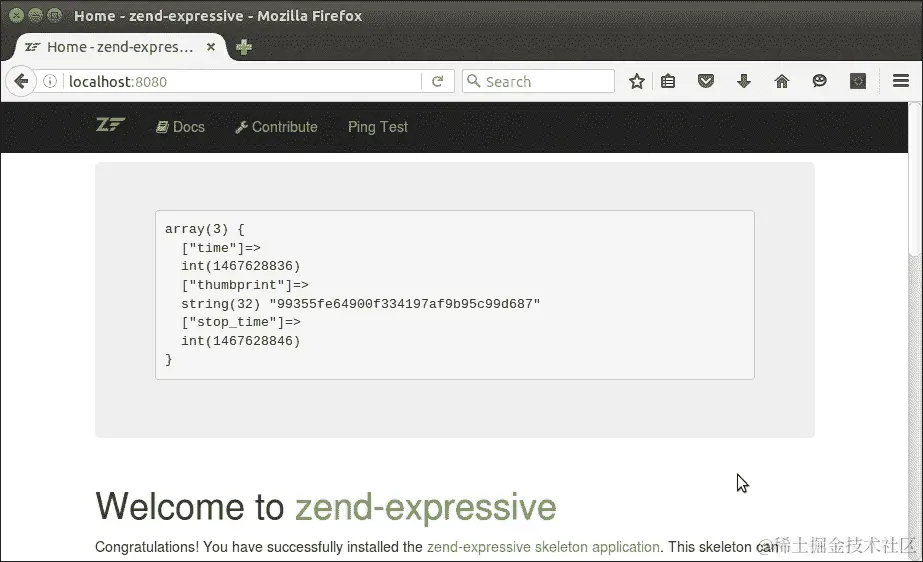Focus the localhost:8080 address bar
This screenshot has height=562, width=923.
click(x=241, y=81)
